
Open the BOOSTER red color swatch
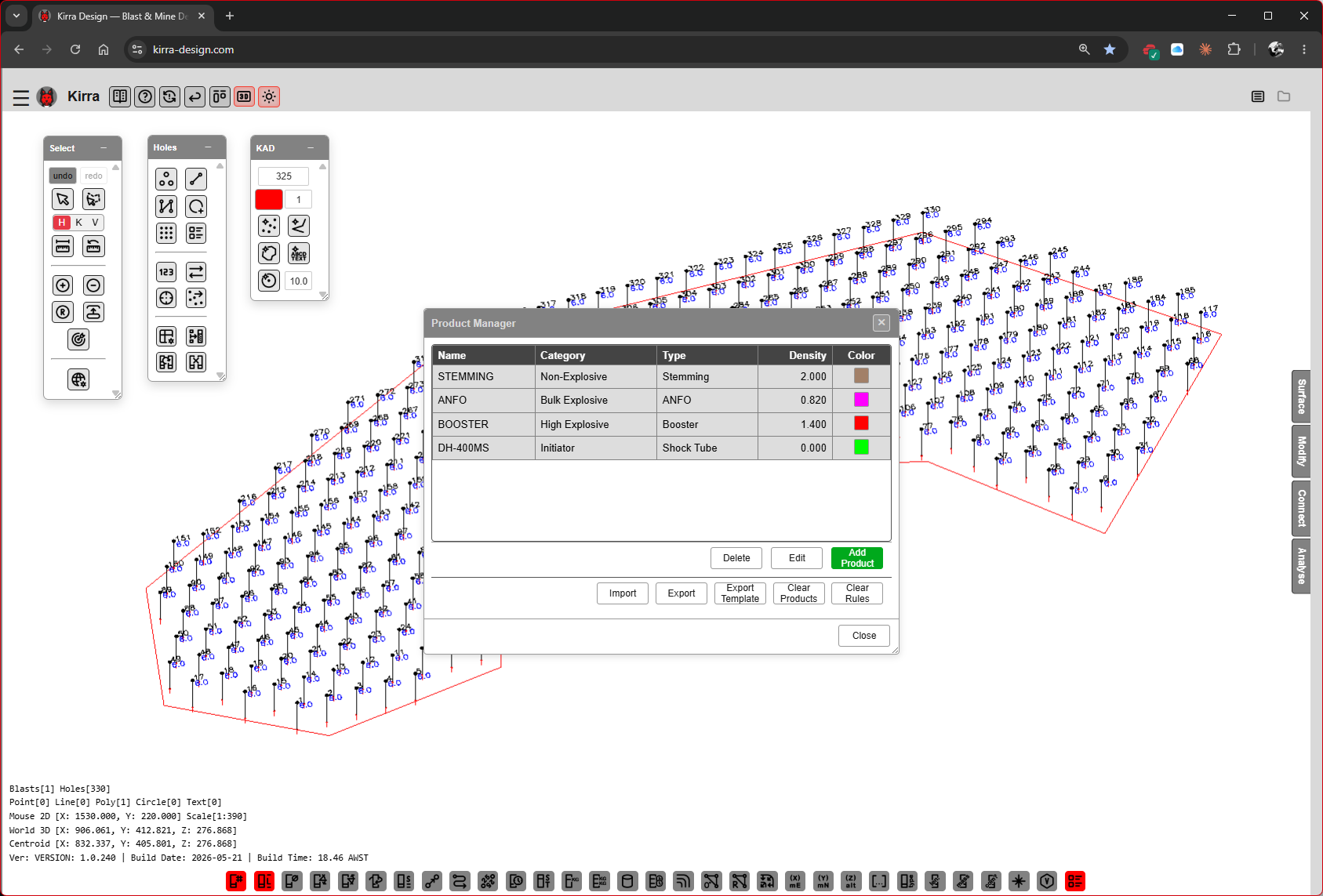point(861,423)
